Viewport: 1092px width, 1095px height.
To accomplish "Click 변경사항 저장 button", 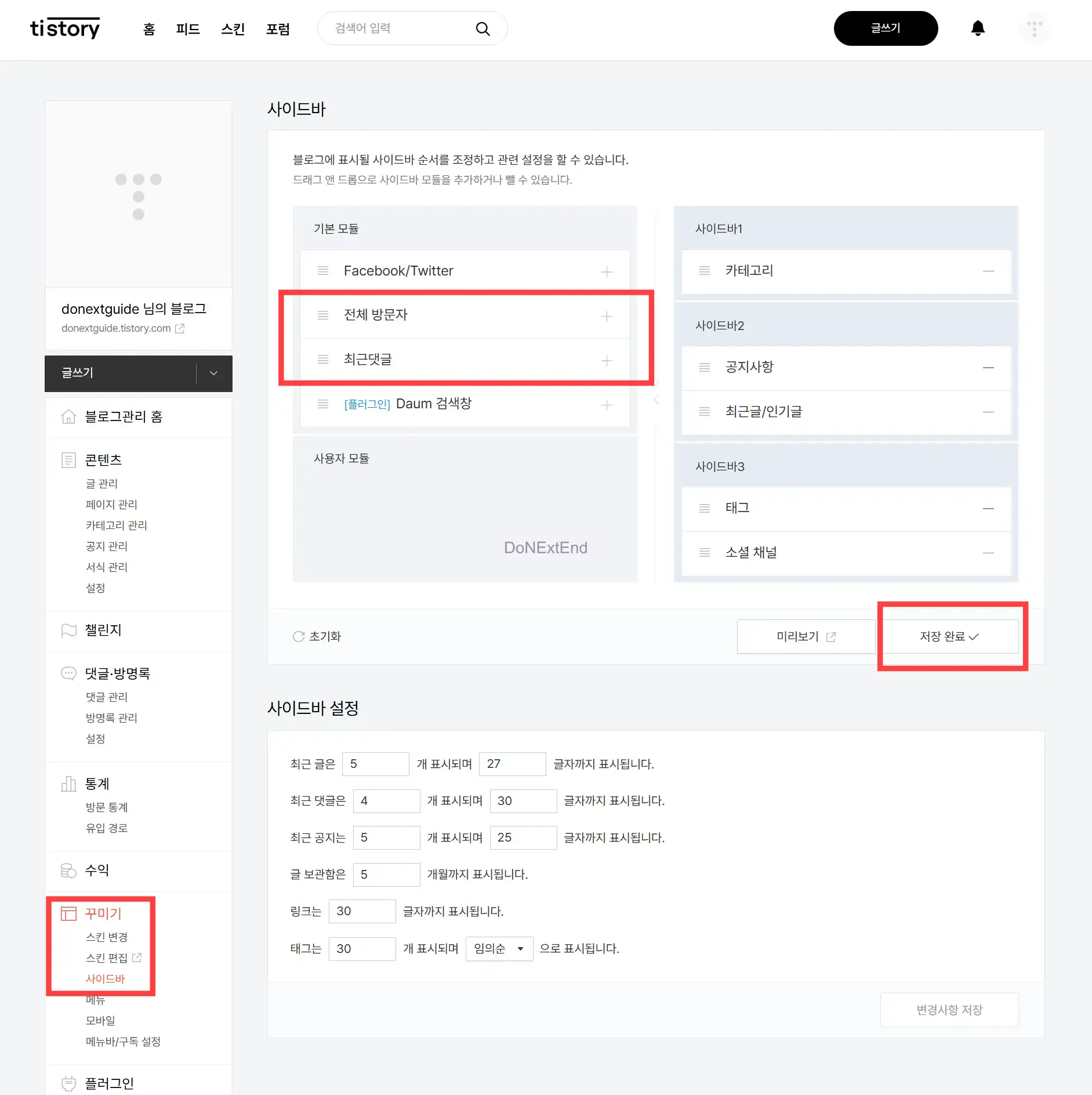I will pos(949,1010).
